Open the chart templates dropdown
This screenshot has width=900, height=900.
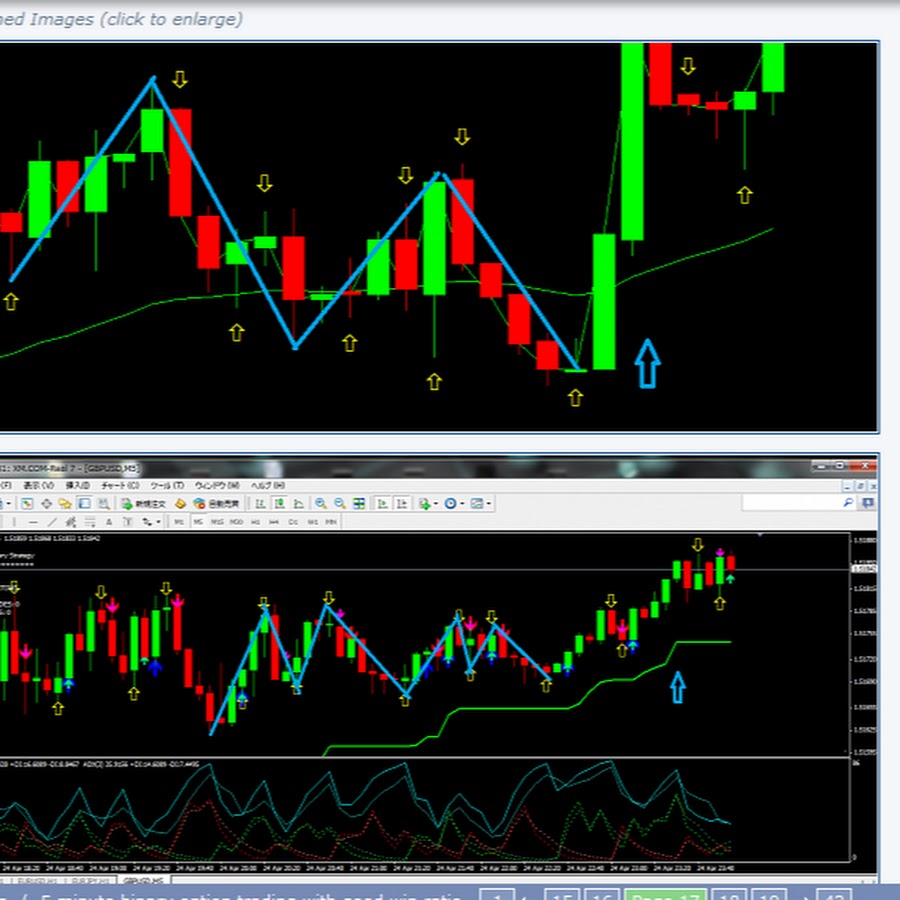coord(481,503)
